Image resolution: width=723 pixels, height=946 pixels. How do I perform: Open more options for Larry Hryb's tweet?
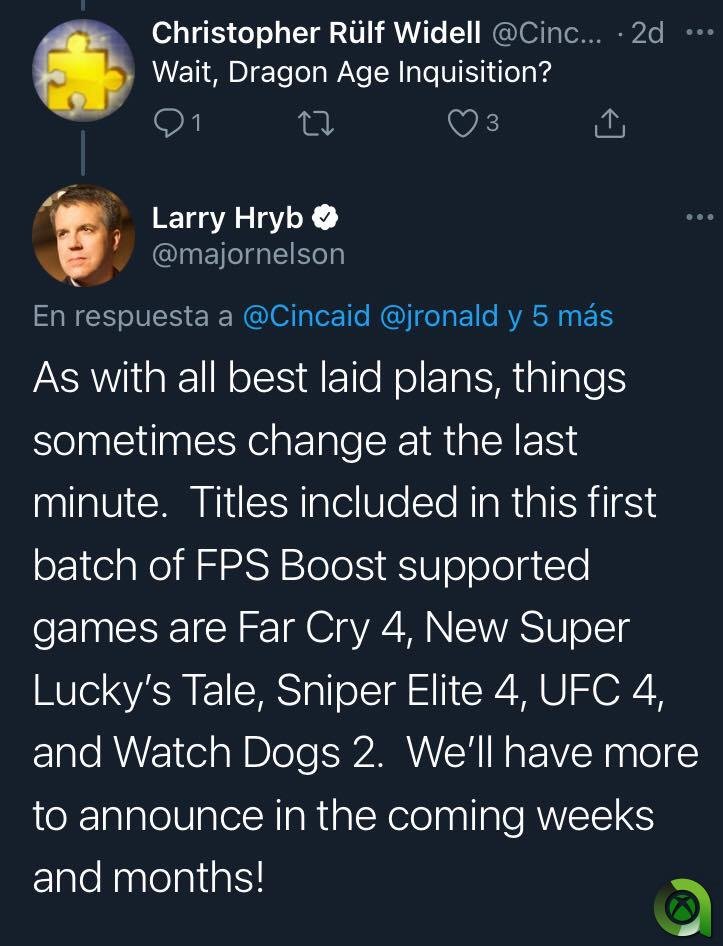click(700, 215)
